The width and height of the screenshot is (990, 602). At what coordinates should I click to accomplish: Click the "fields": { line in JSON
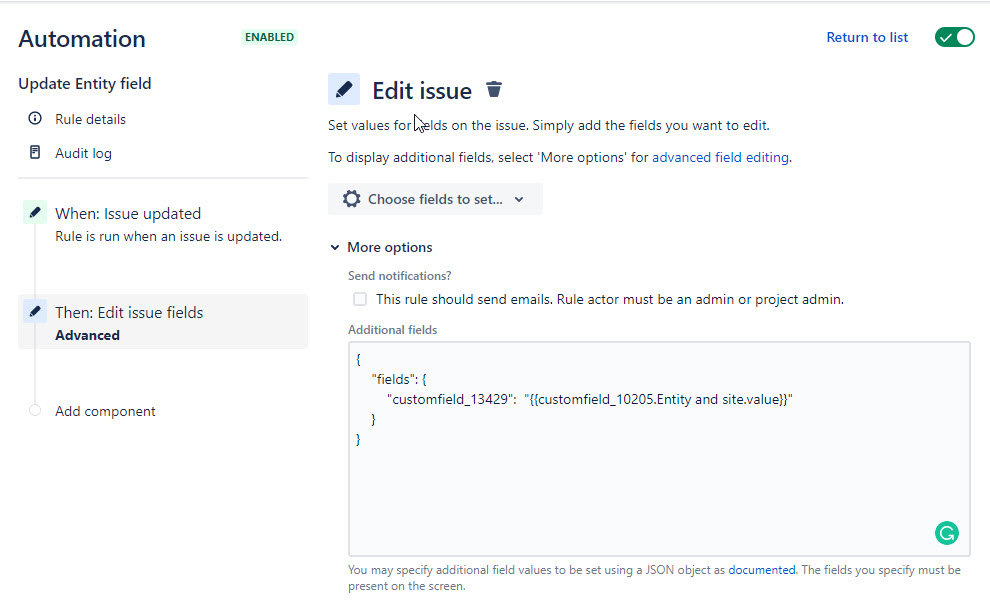click(x=399, y=379)
